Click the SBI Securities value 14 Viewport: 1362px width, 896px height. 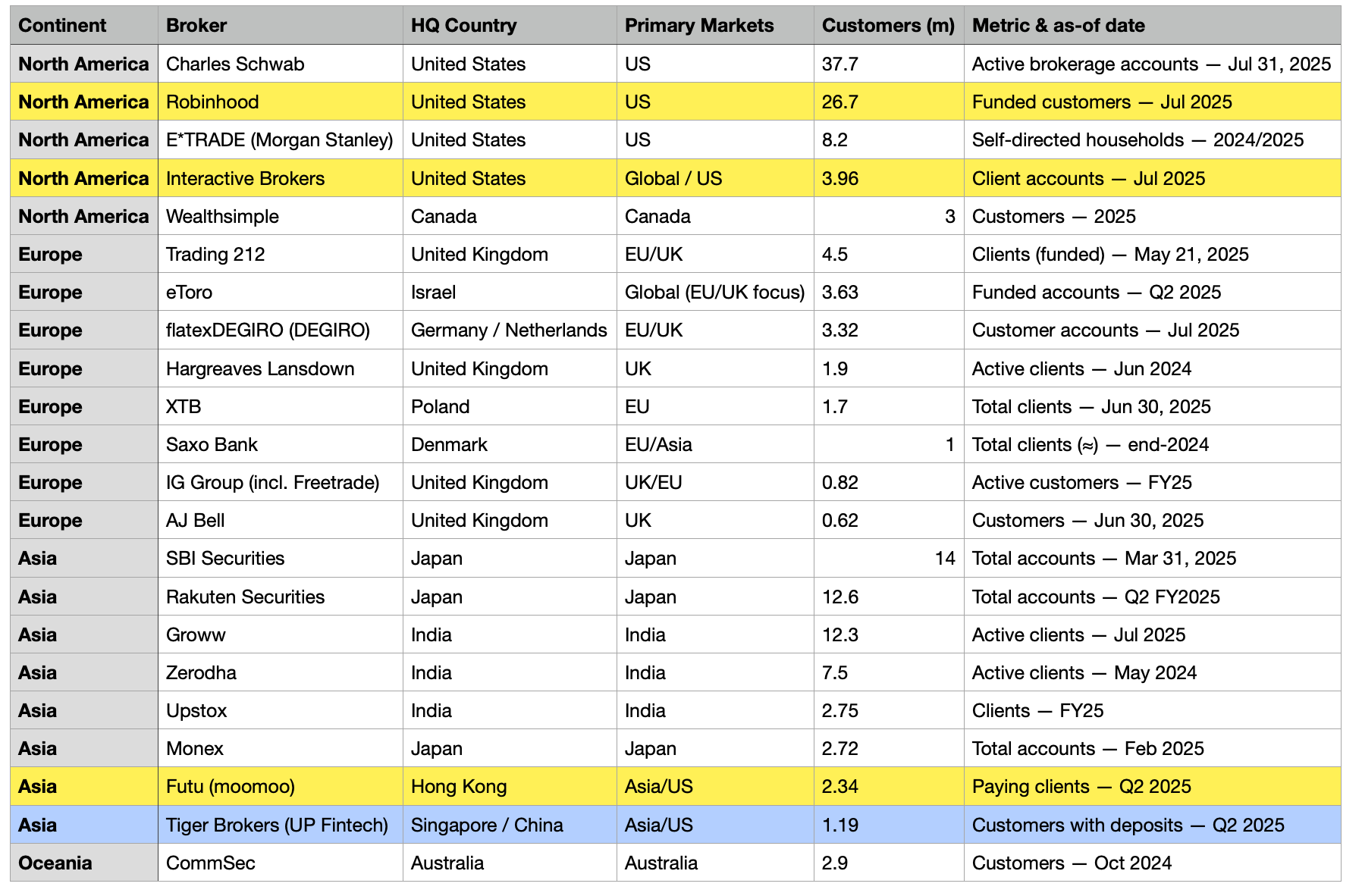(x=889, y=558)
